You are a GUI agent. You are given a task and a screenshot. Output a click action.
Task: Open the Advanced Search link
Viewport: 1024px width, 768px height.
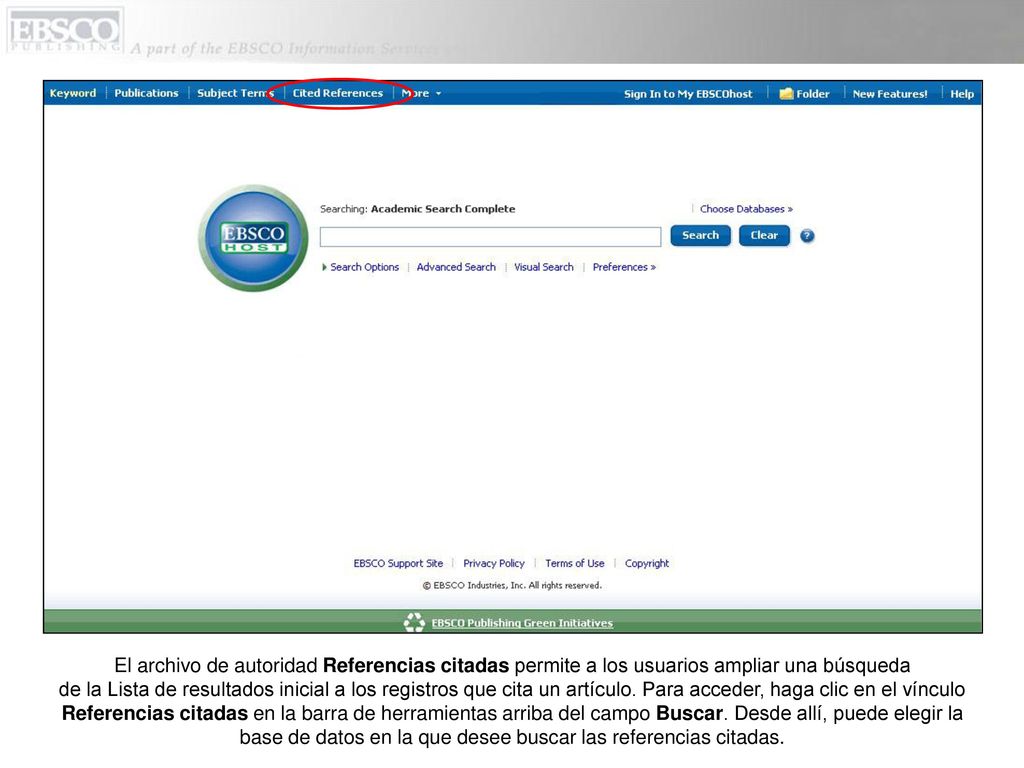456,267
